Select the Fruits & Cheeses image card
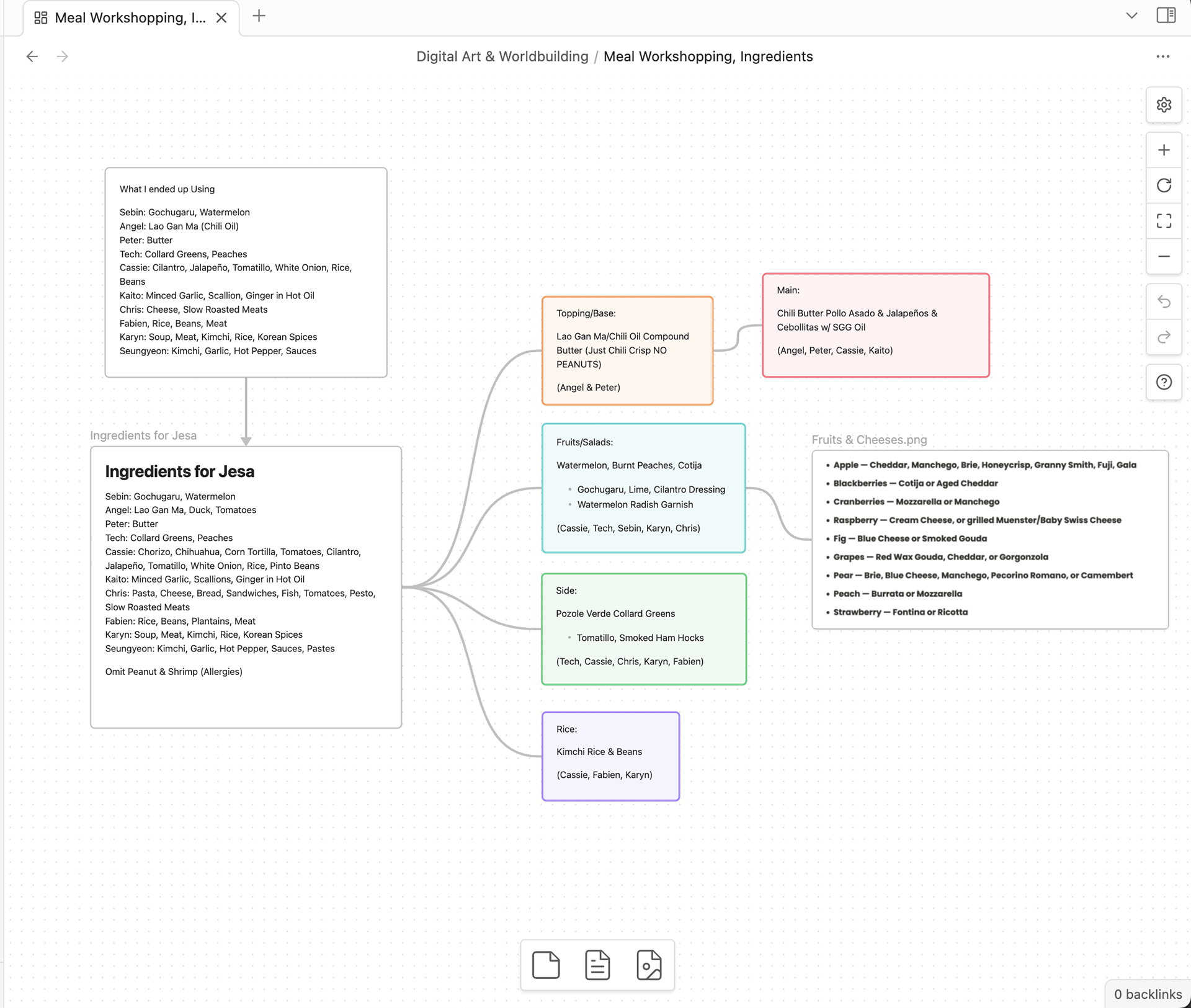 tap(989, 539)
